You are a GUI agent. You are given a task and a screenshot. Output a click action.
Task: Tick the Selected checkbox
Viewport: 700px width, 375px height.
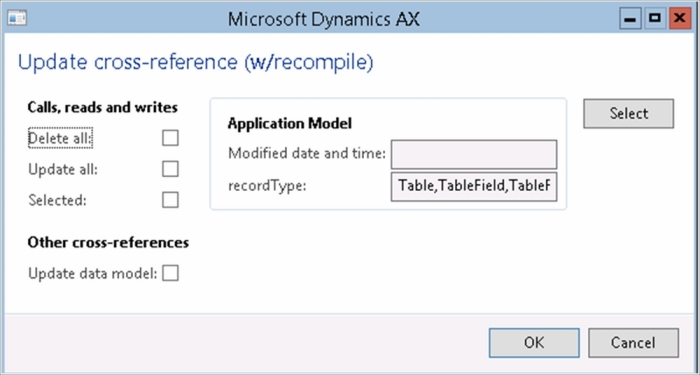click(x=170, y=200)
